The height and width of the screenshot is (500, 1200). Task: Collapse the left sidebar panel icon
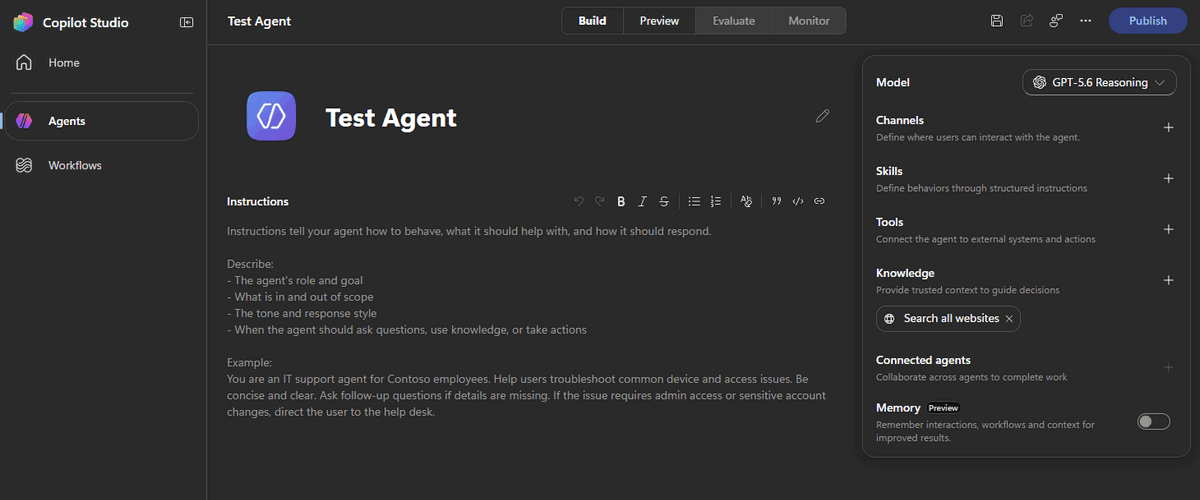click(186, 22)
